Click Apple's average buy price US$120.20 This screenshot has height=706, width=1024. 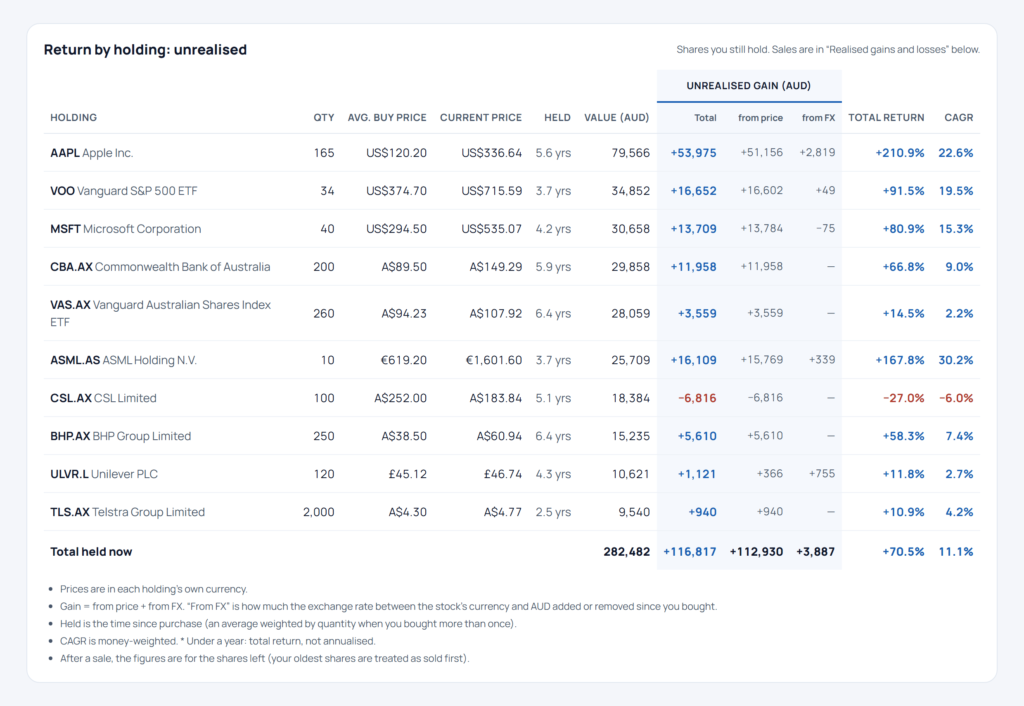click(396, 153)
